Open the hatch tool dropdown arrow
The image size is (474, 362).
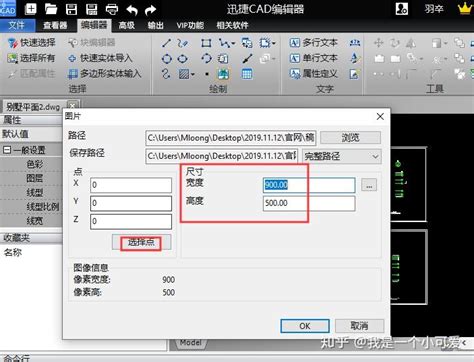193,74
